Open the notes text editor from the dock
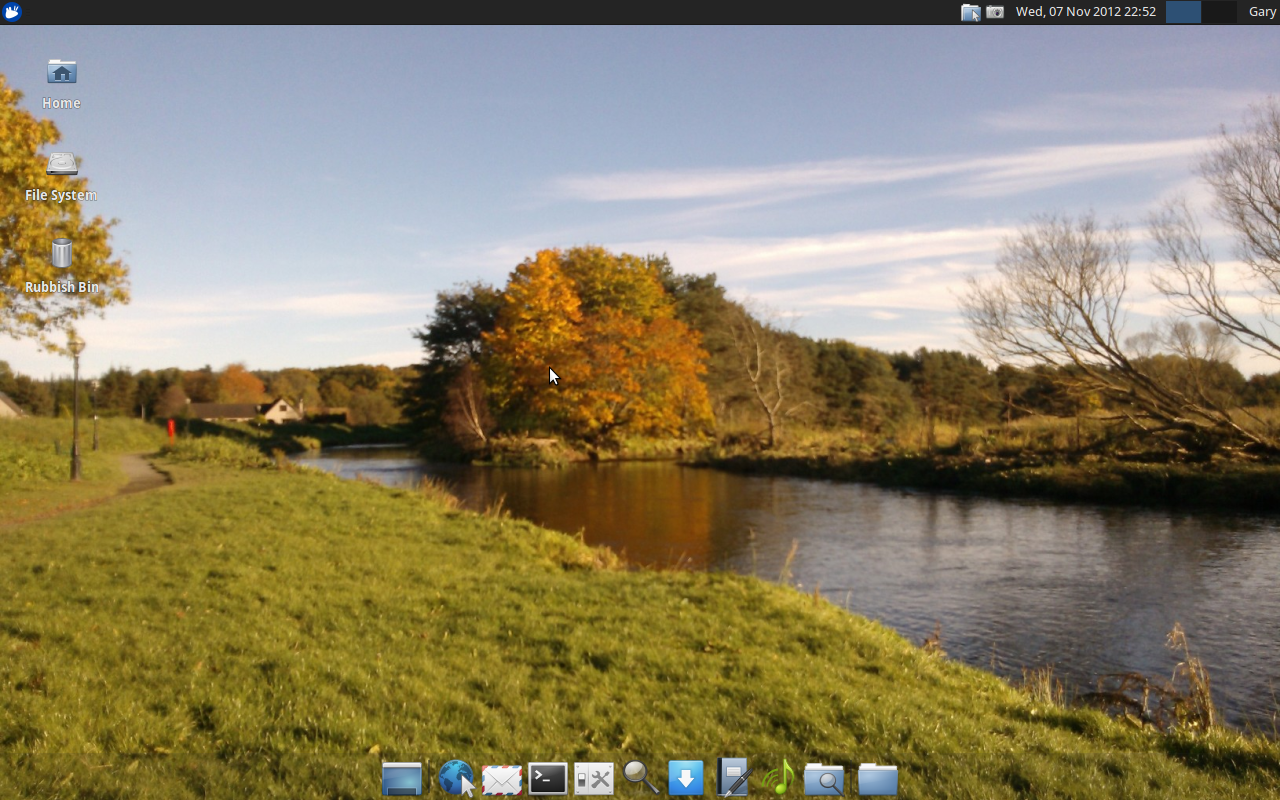This screenshot has height=800, width=1280. (x=733, y=779)
